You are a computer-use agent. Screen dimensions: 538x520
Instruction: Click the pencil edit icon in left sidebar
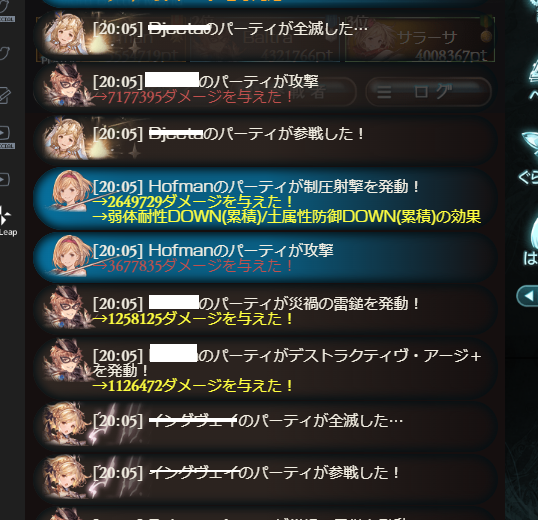point(6,95)
